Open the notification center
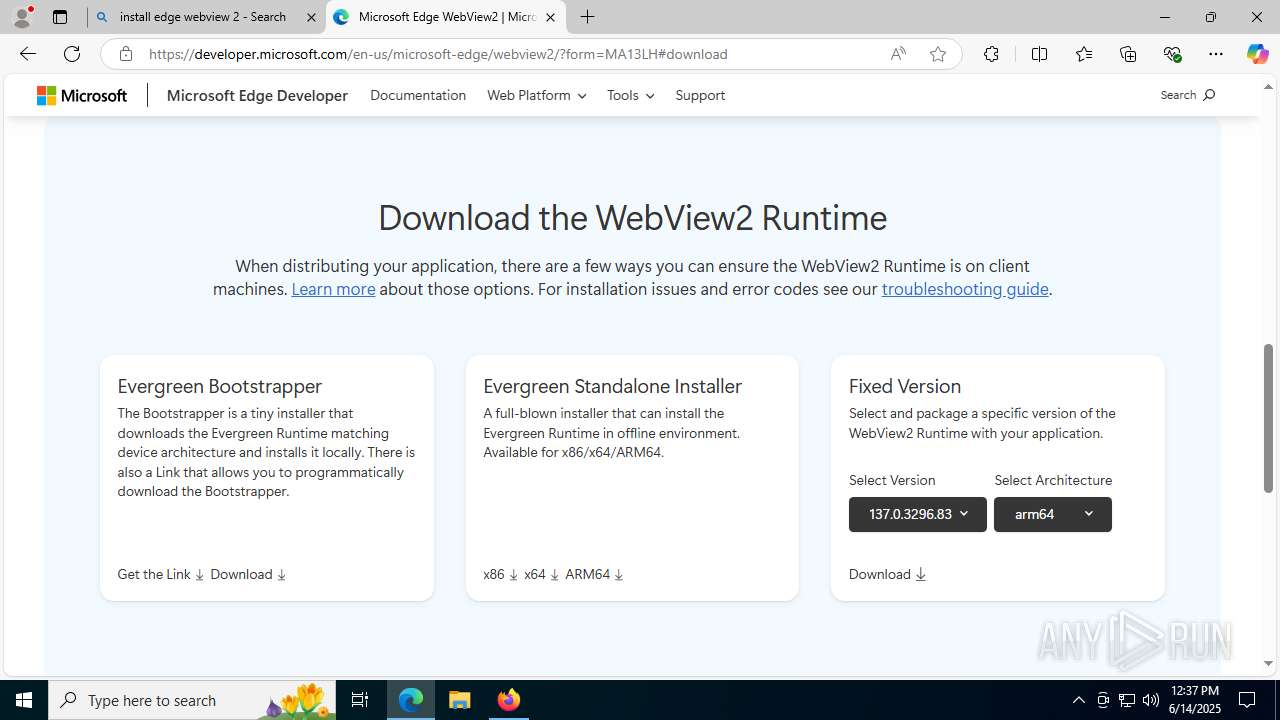 1247,700
